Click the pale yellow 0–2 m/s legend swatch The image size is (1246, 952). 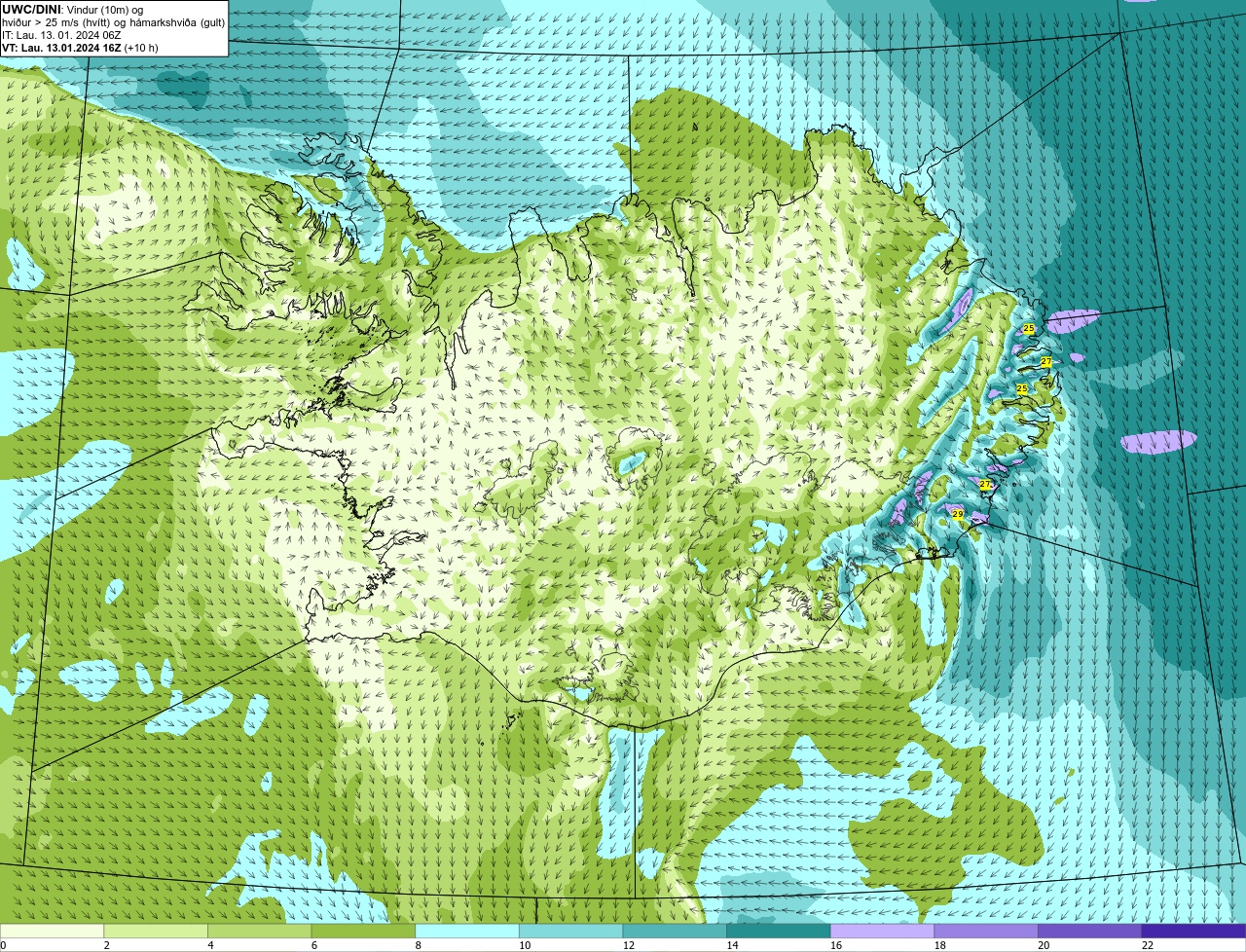tap(52, 931)
